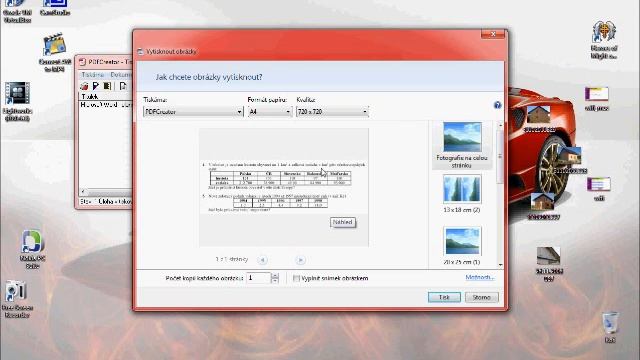This screenshot has height=360, width=640.
Task: Click the left scroll arrow in PDFCreator list
Action: point(83,191)
